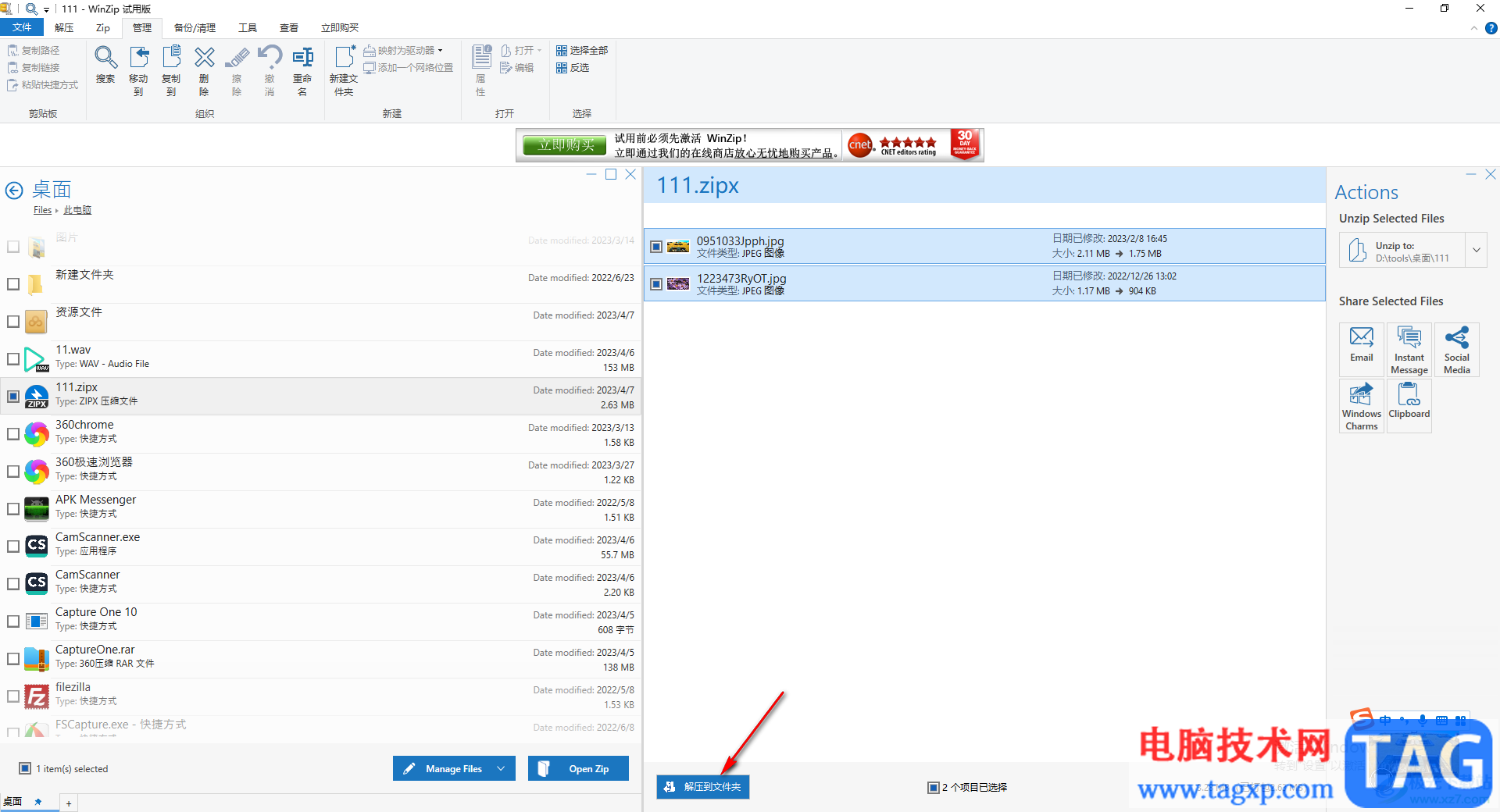
Task: Click the Files breadcrumb link
Action: pos(42,210)
